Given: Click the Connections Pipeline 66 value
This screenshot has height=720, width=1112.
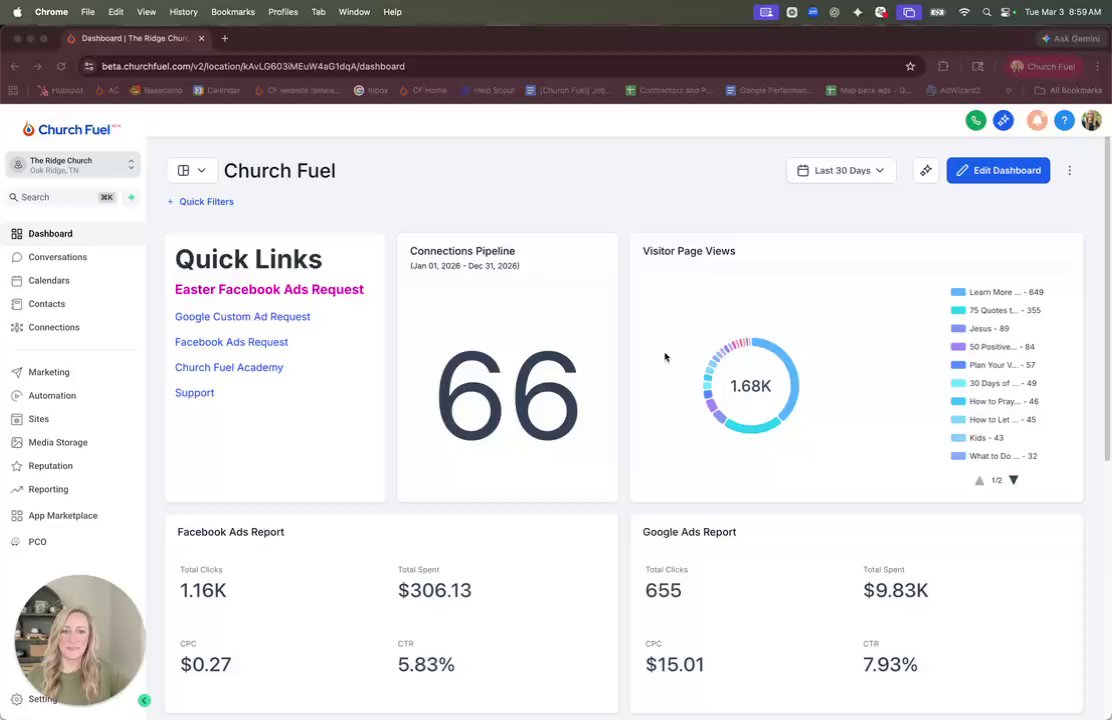Looking at the screenshot, I should tap(508, 395).
